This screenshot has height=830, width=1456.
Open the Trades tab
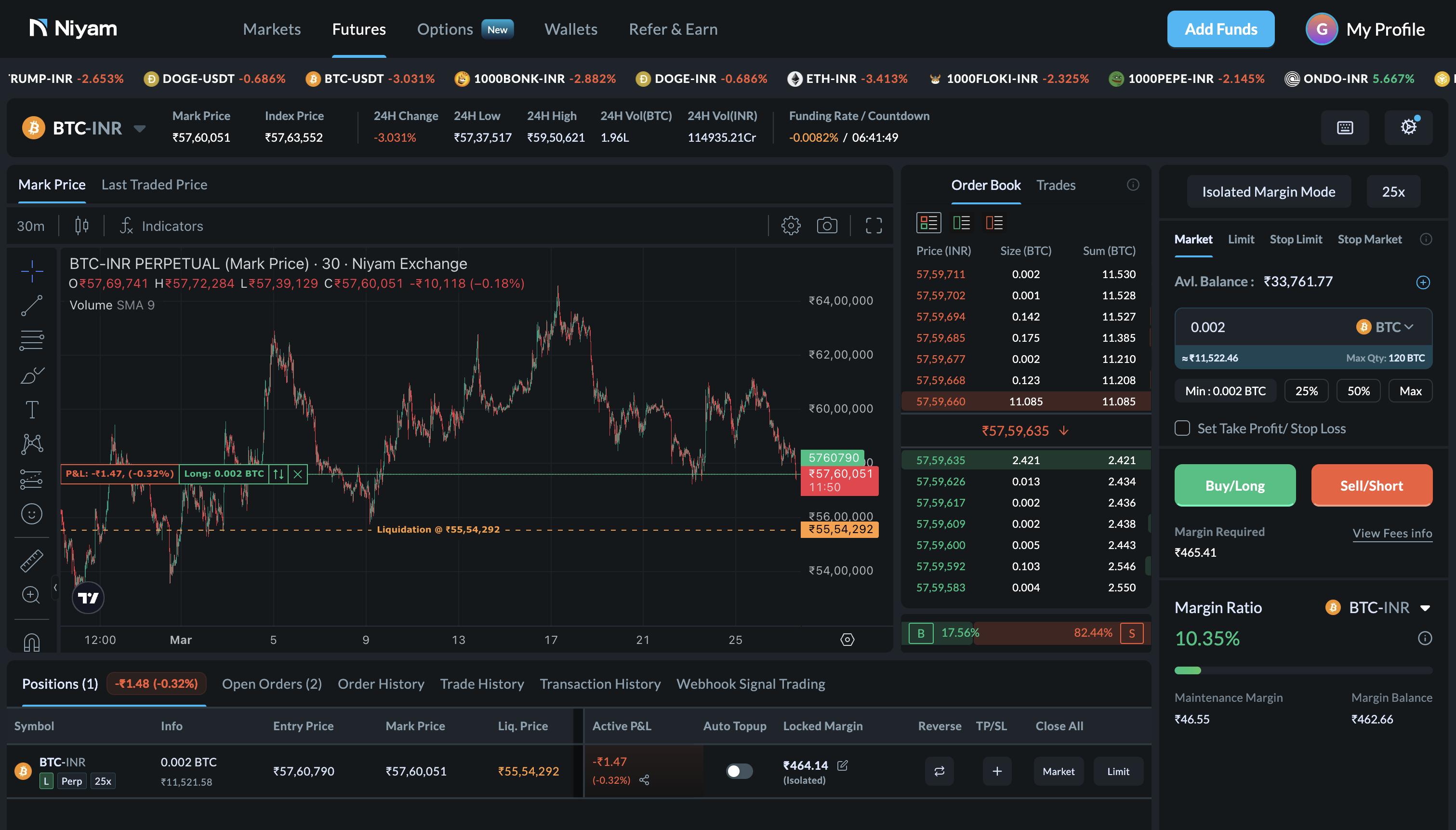click(x=1056, y=185)
